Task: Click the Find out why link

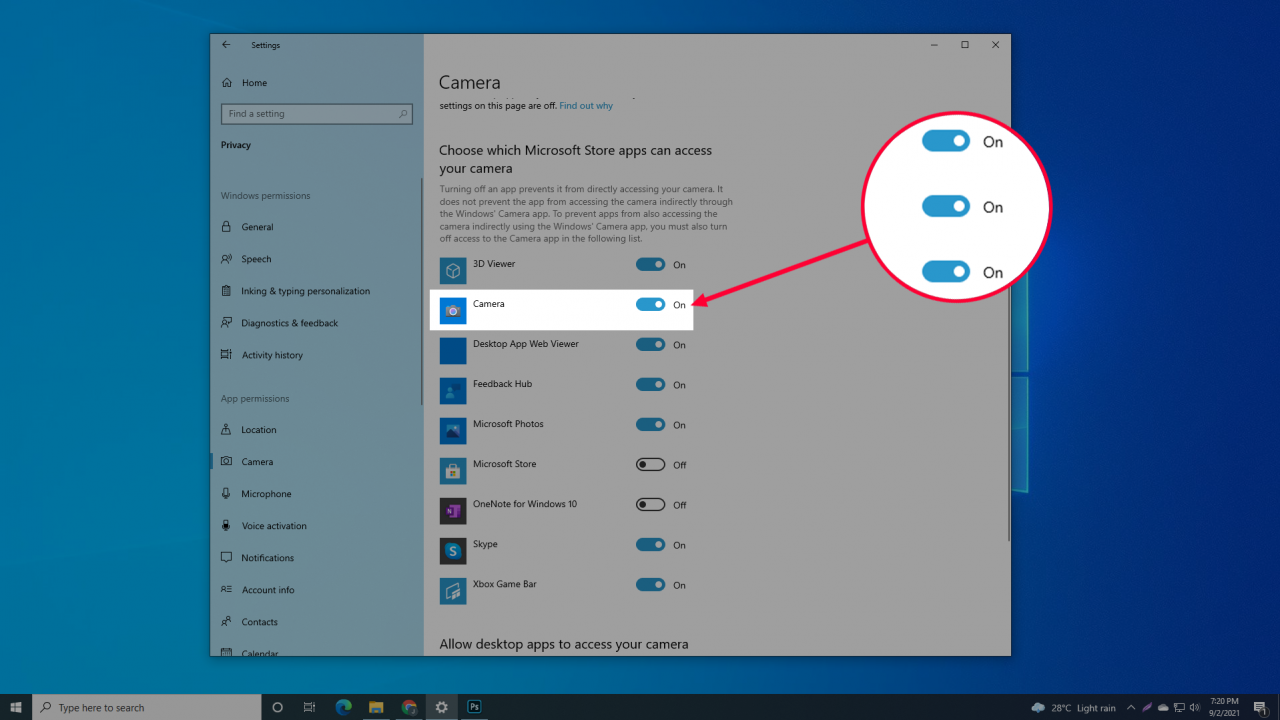Action: tap(586, 106)
